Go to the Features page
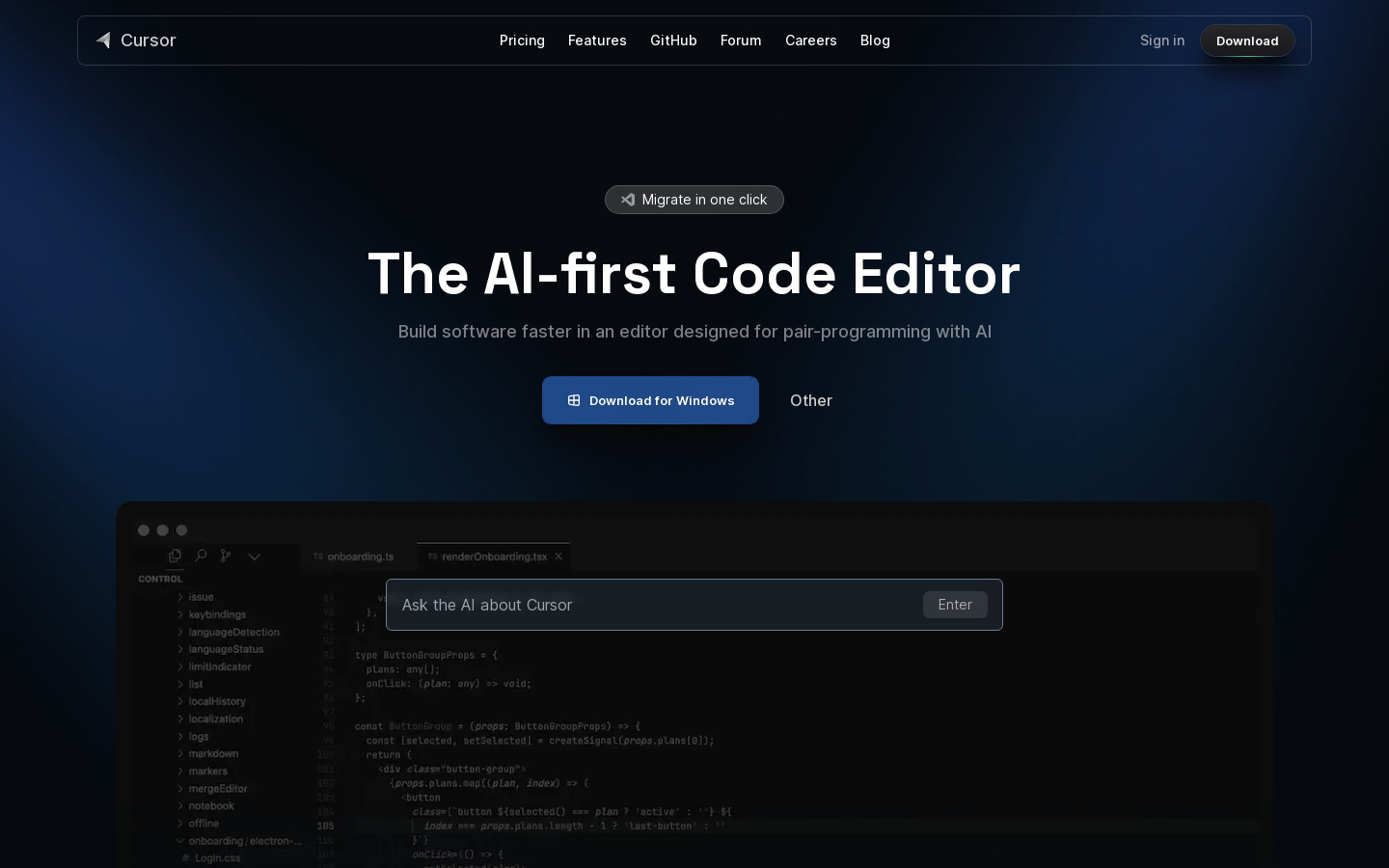 pos(597,41)
